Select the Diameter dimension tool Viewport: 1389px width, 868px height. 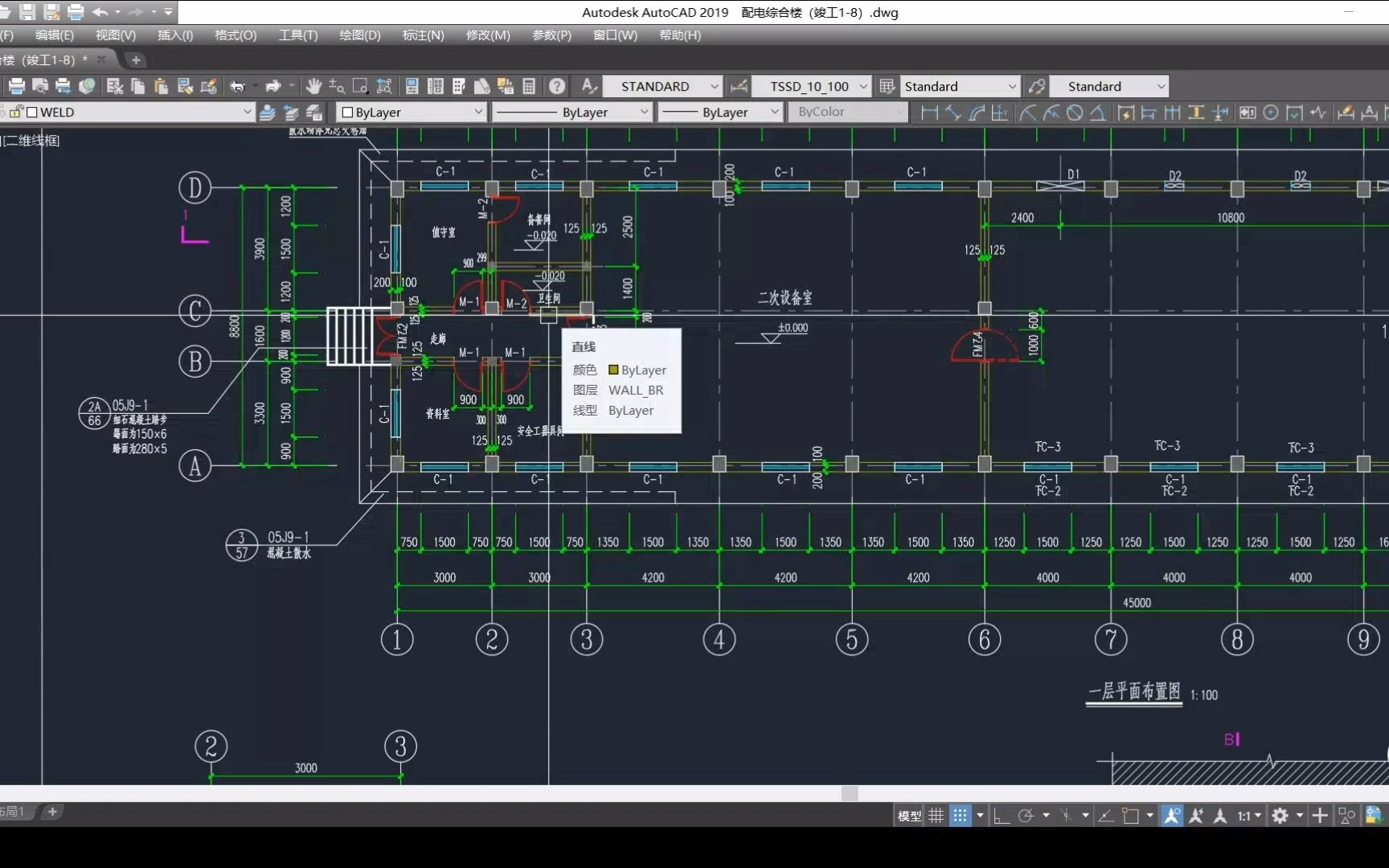point(1075,113)
